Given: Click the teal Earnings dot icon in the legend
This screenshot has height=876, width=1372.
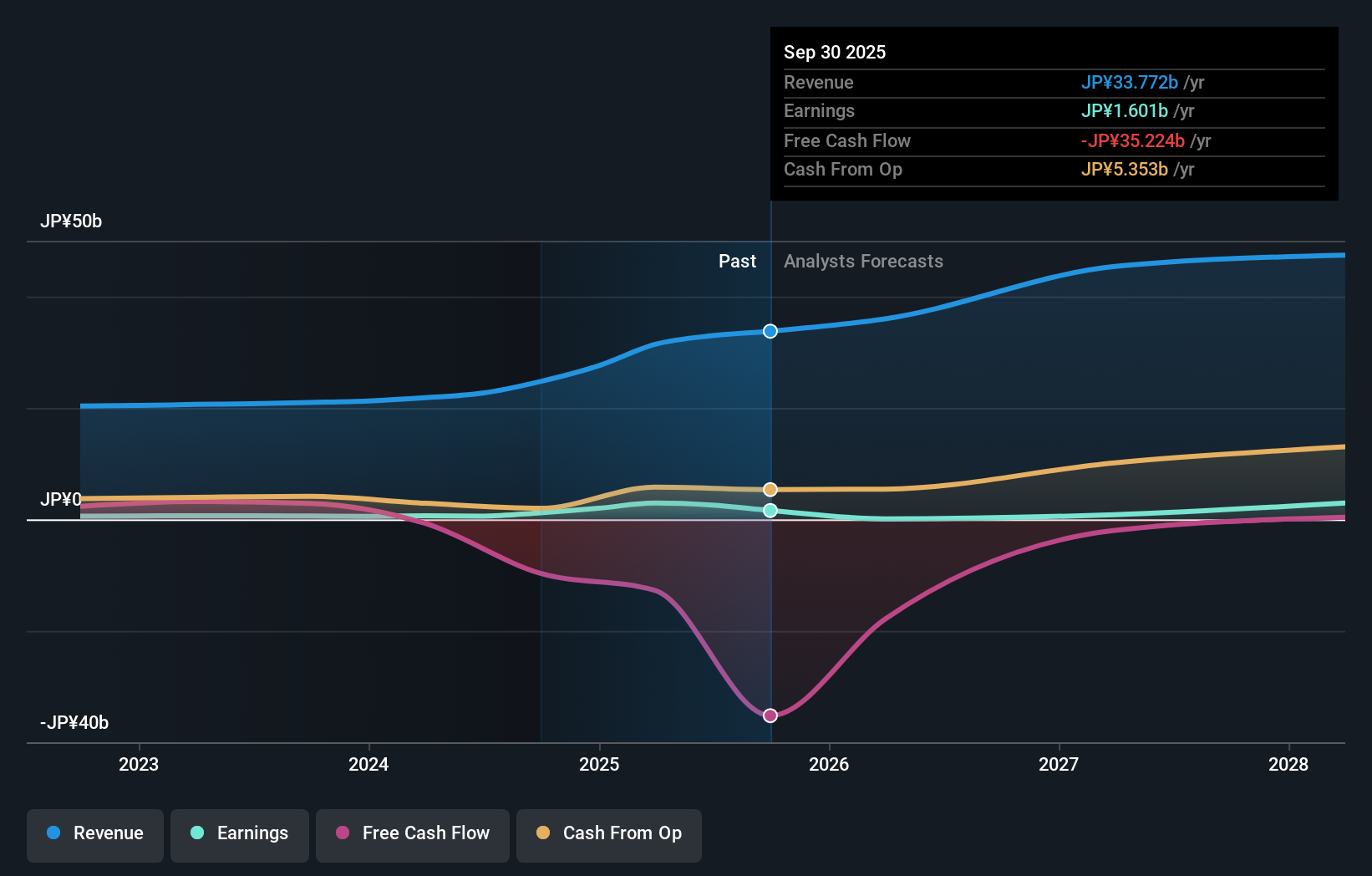Looking at the screenshot, I should click(197, 833).
